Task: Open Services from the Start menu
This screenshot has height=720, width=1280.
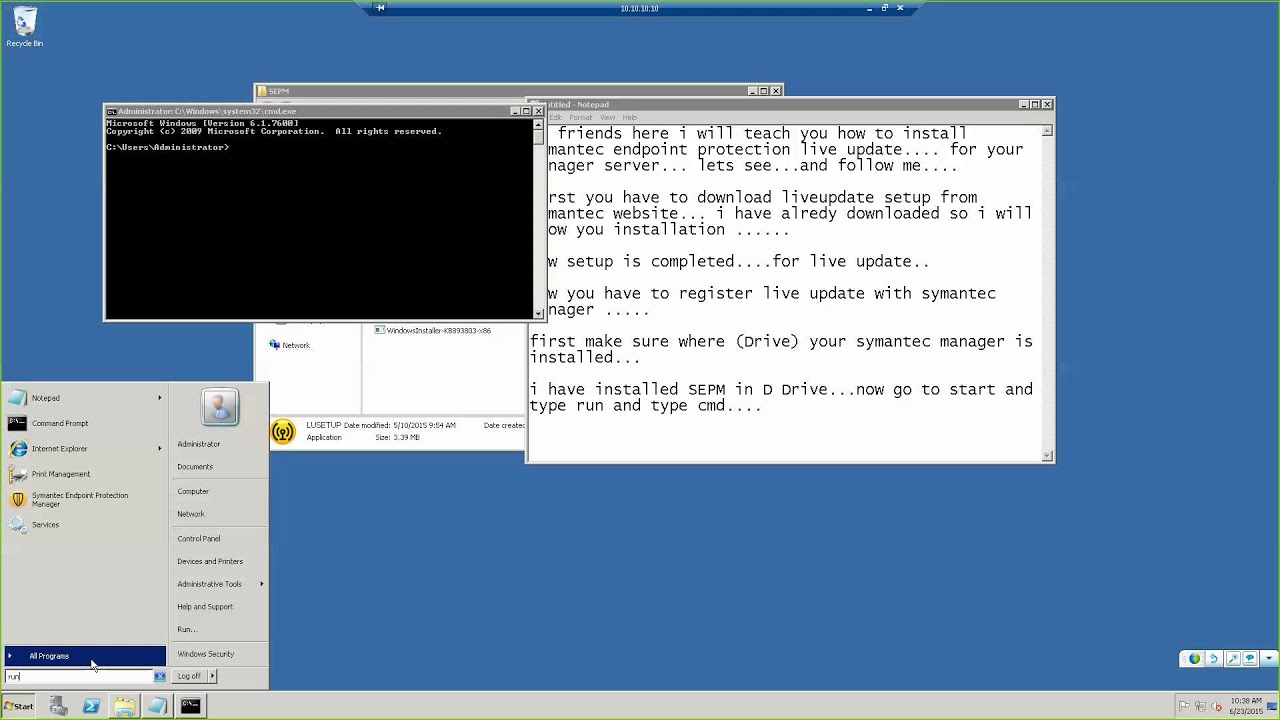Action: click(84, 525)
